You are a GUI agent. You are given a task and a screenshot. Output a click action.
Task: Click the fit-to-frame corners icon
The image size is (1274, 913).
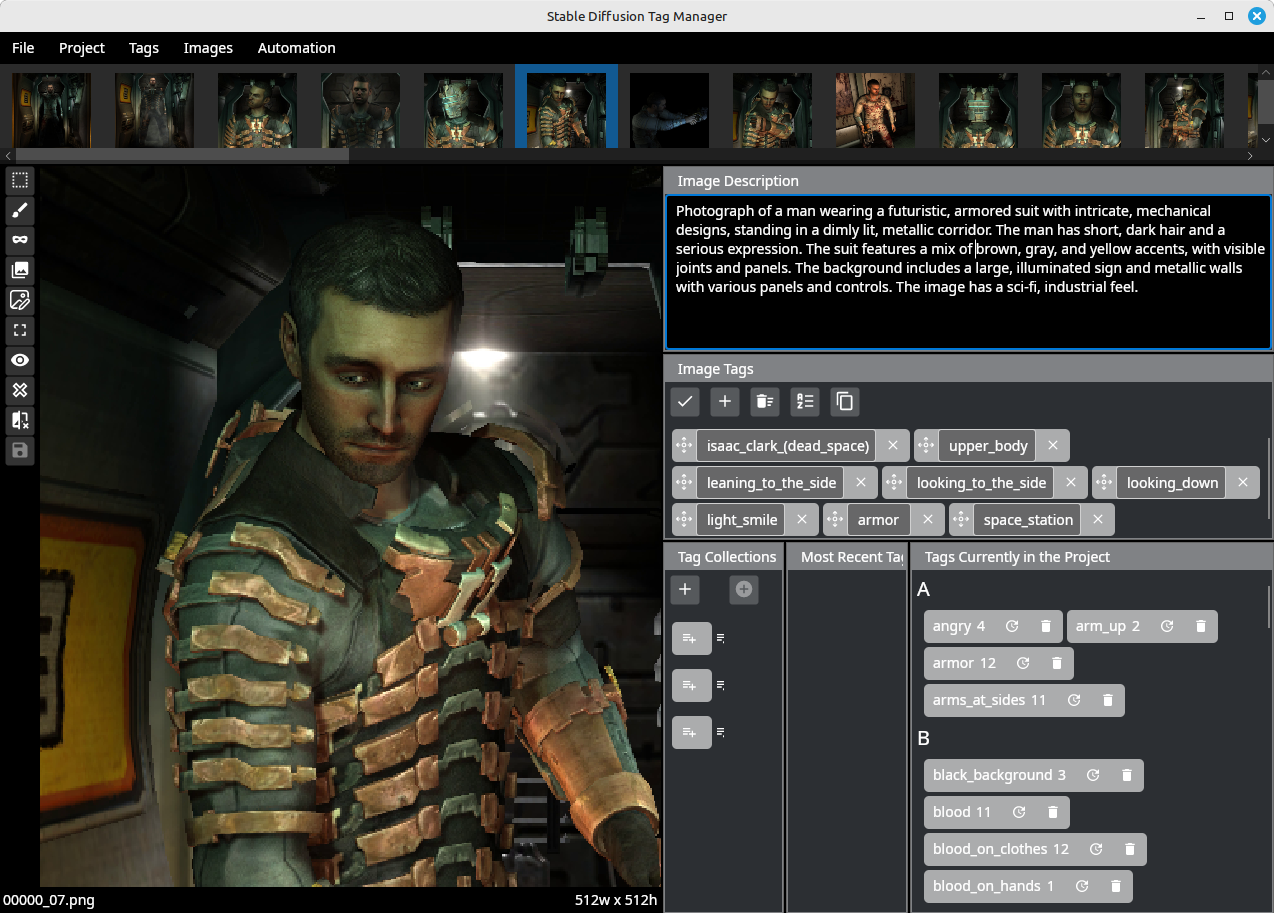pos(20,330)
